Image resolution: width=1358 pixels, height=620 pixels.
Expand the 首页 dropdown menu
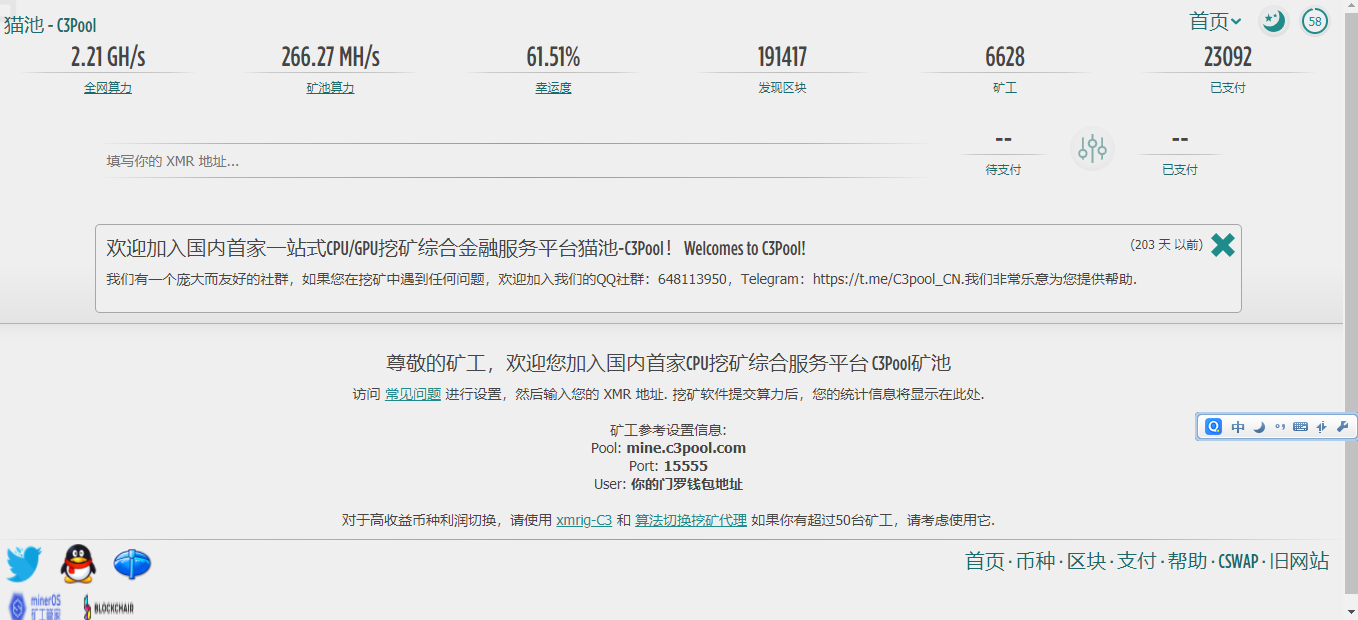coord(1215,21)
